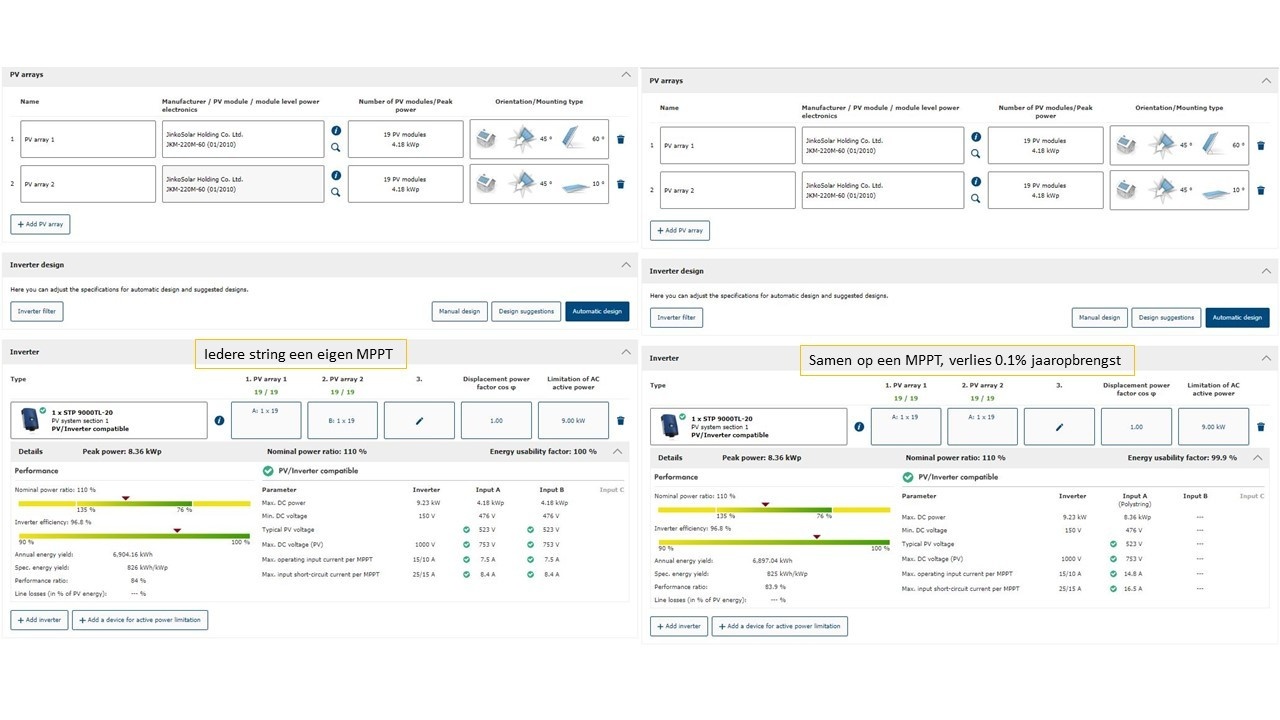
Task: Collapse the Inverter design section in right panel
Action: [x=1266, y=271]
